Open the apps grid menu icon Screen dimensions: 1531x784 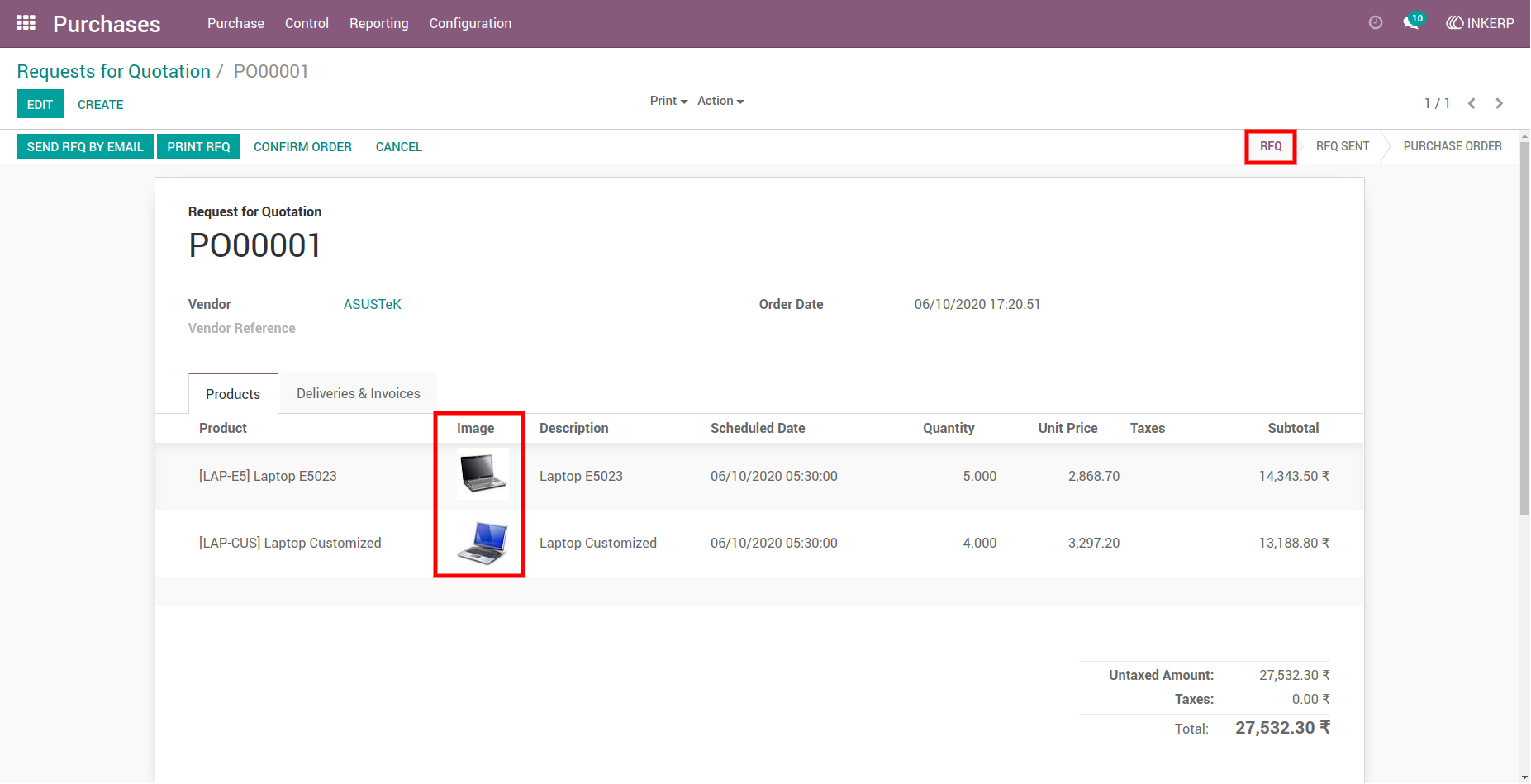tap(26, 23)
